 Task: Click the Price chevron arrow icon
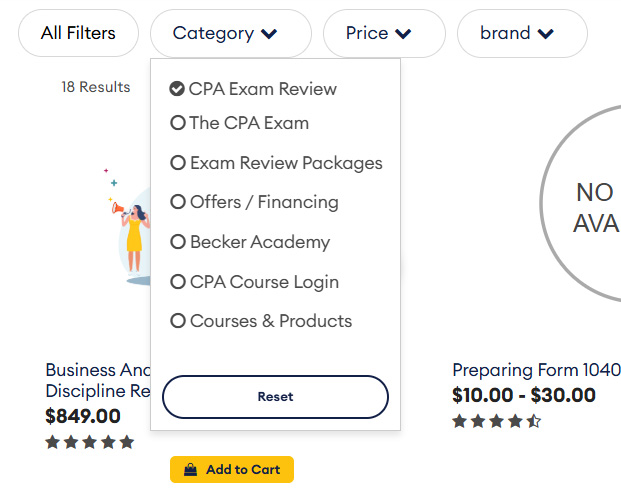click(x=403, y=34)
